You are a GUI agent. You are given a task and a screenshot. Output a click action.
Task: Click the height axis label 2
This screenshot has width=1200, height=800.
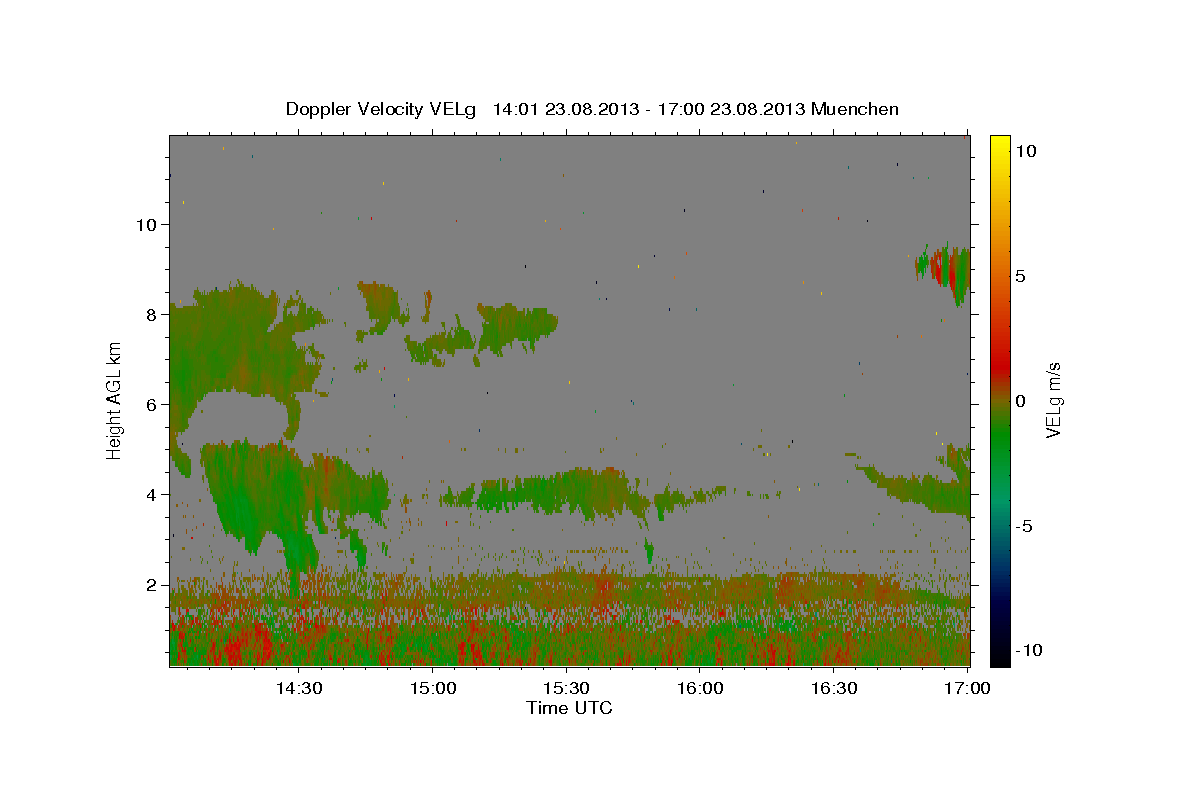coord(151,585)
